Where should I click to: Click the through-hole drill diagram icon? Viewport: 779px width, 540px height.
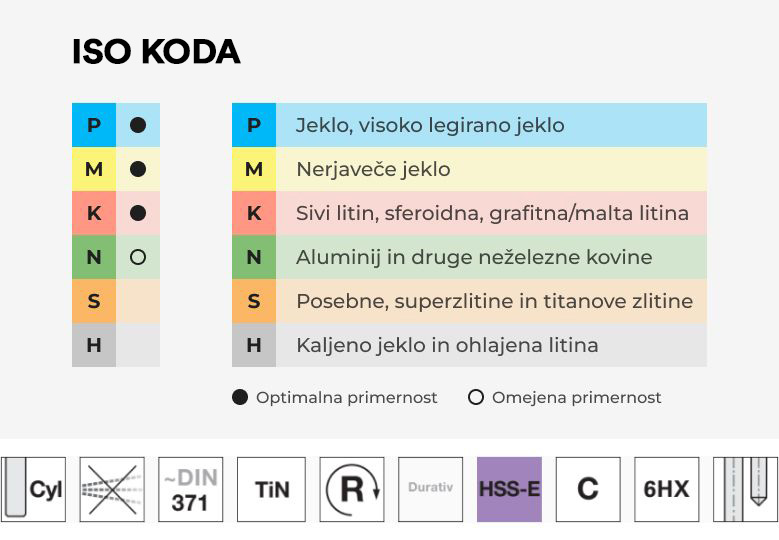coord(745,489)
